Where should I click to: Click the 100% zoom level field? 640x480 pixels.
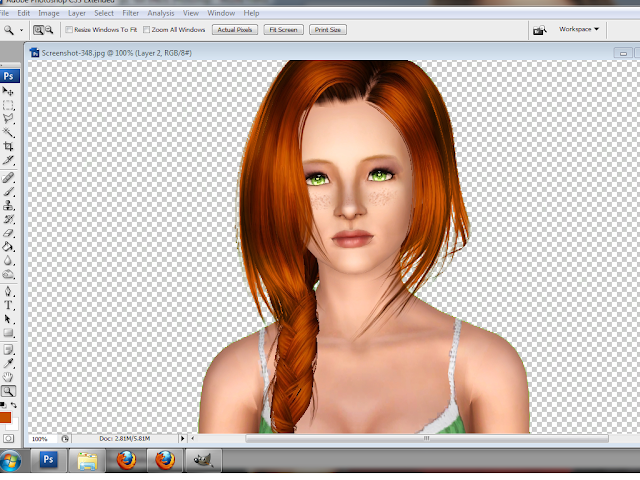(43, 439)
